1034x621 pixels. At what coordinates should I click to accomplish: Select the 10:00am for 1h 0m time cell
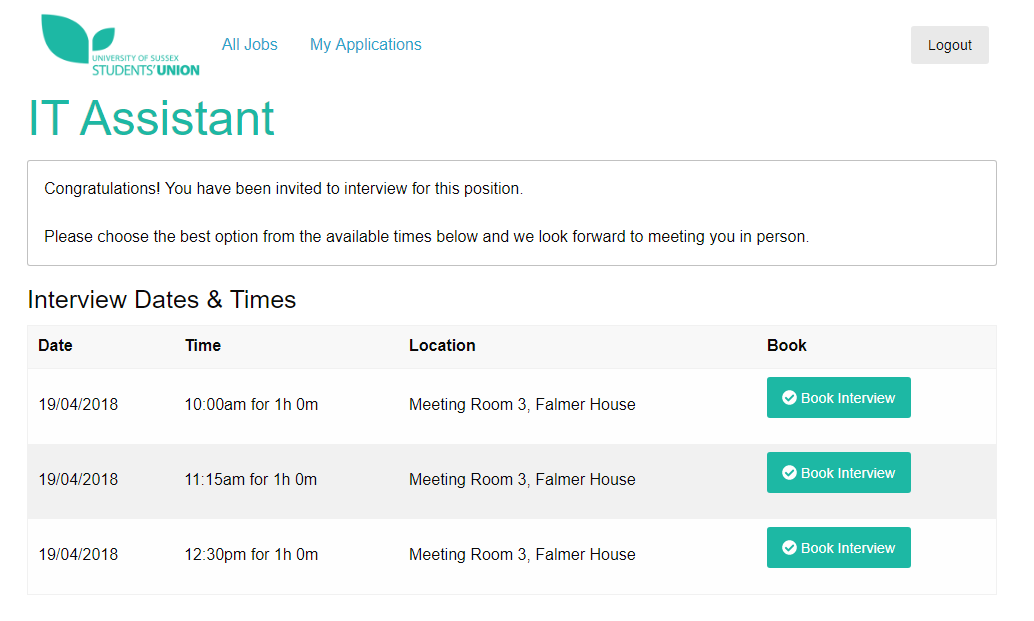click(x=251, y=405)
